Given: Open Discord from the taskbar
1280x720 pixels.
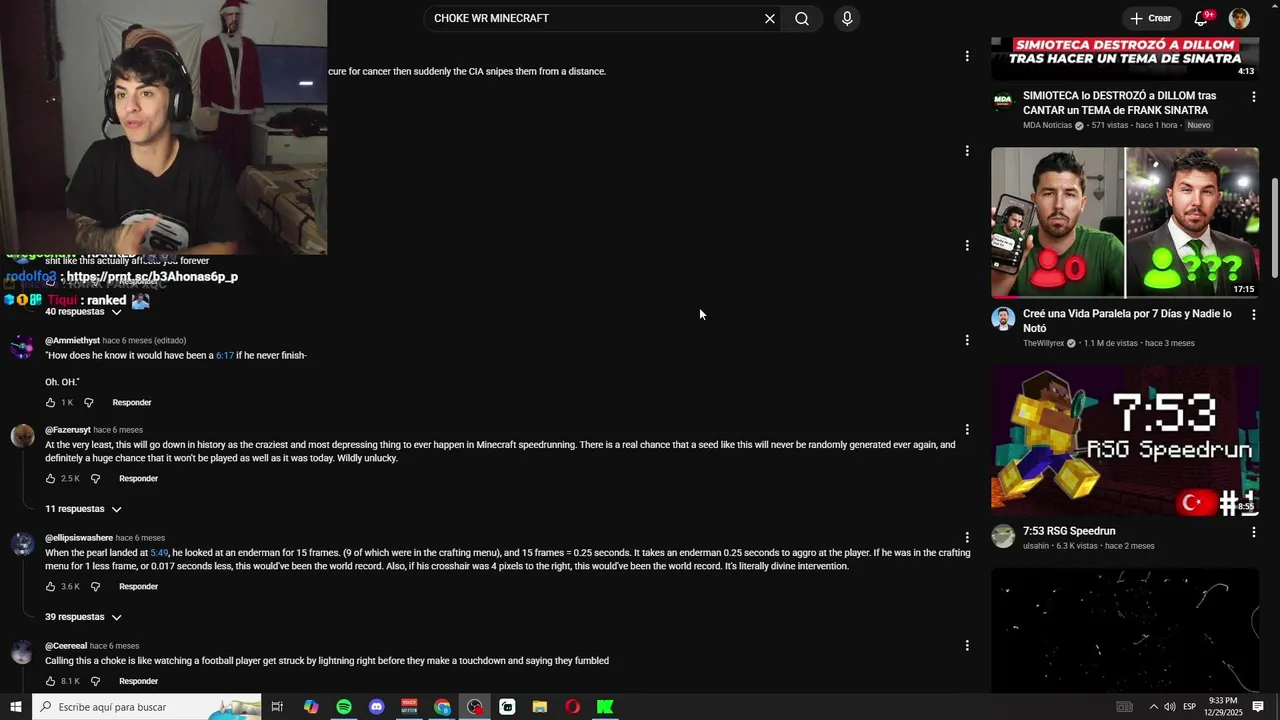Looking at the screenshot, I should tap(376, 707).
